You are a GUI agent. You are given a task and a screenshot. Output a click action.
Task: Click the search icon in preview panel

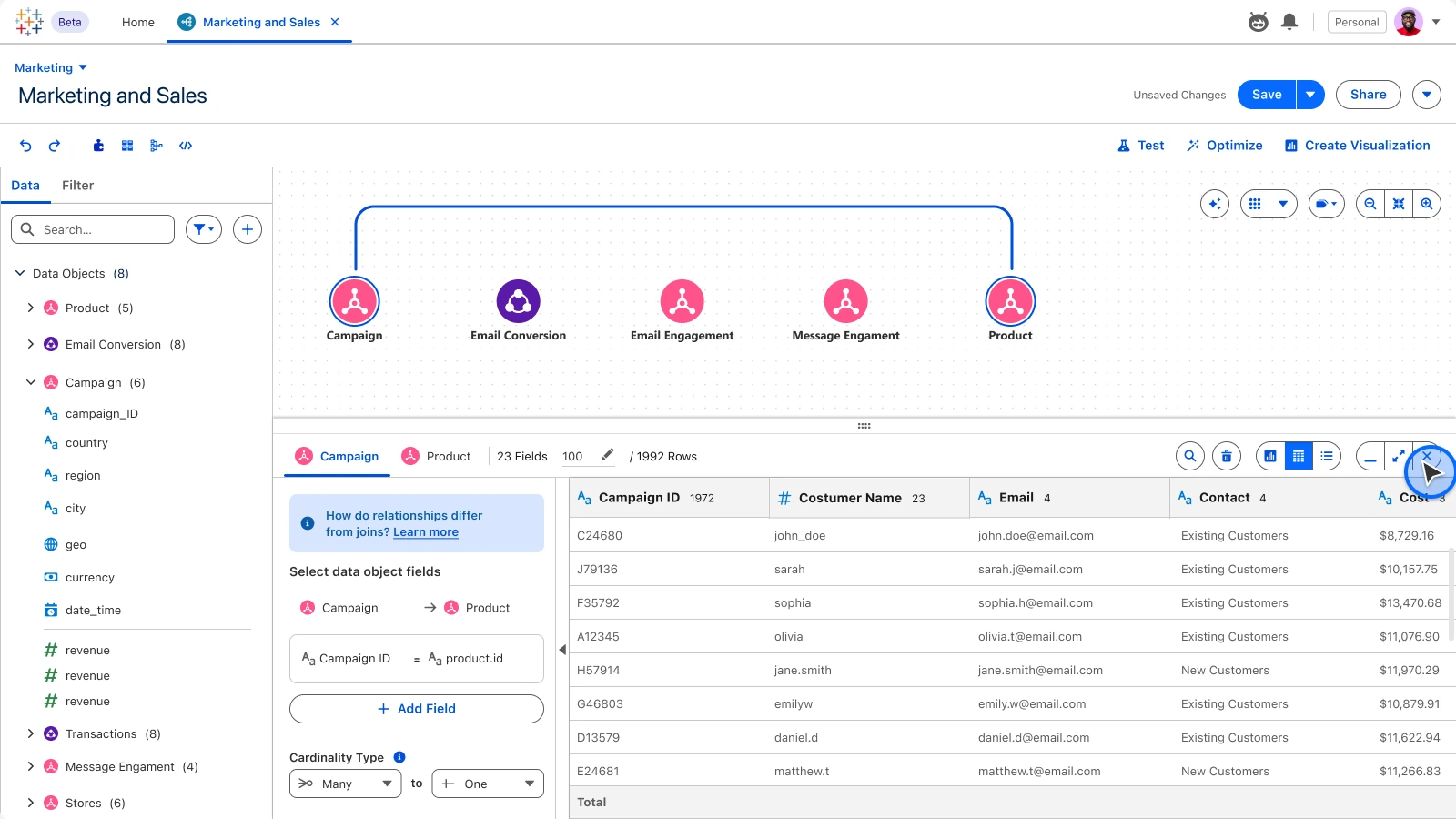point(1190,457)
